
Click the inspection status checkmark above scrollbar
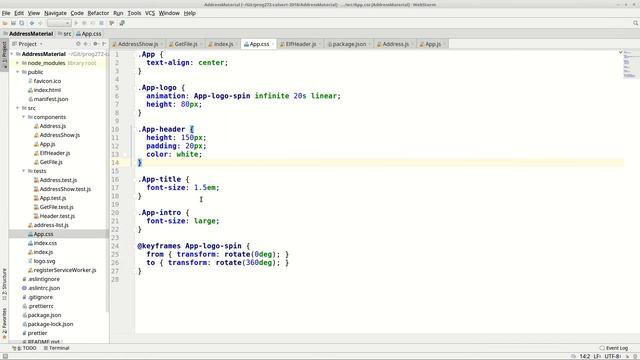(x=620, y=52)
